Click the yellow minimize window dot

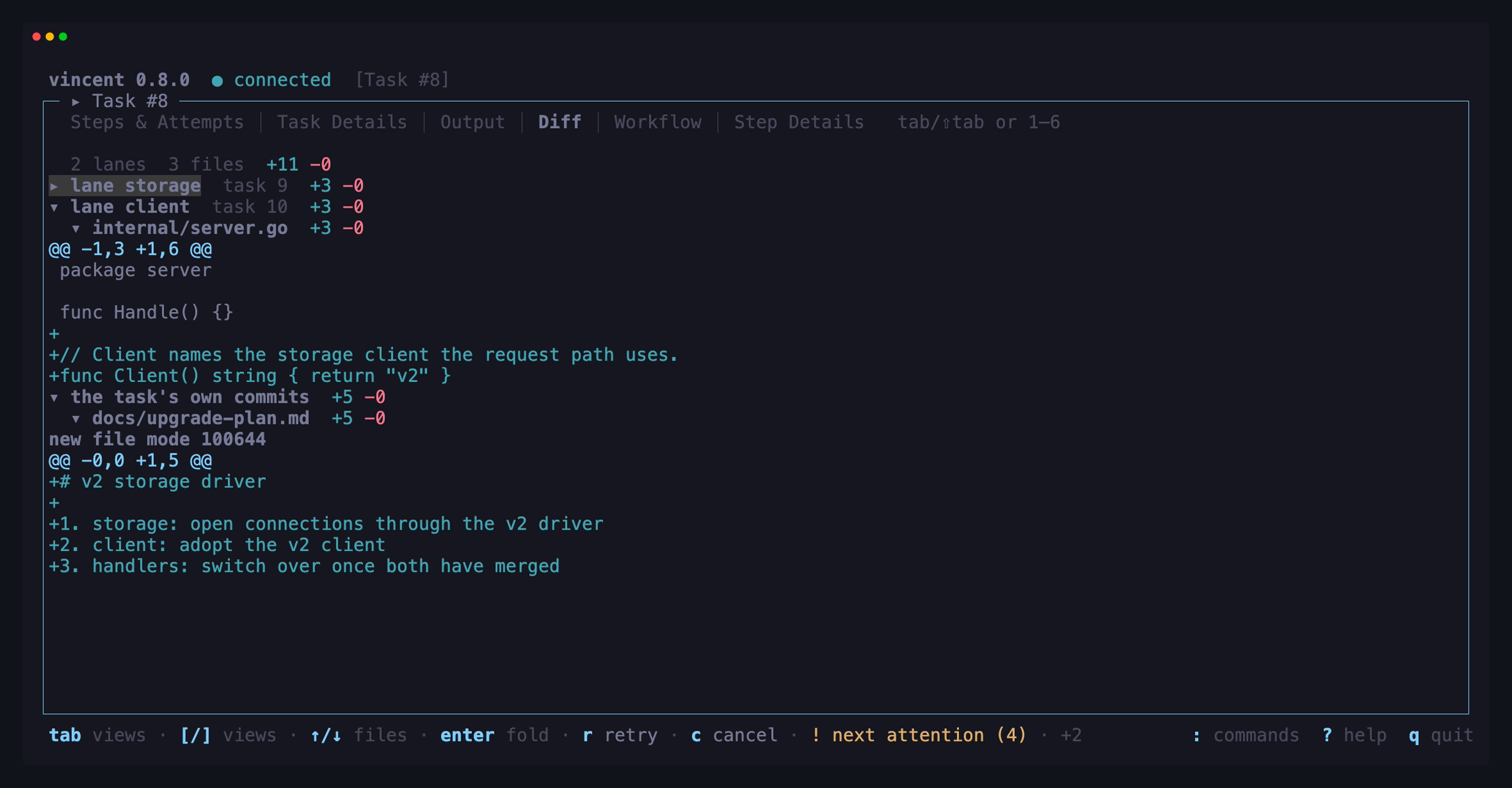coord(50,37)
